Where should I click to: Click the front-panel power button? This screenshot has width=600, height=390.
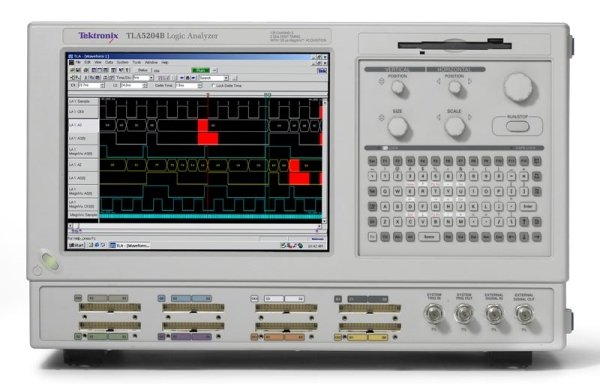[49, 260]
